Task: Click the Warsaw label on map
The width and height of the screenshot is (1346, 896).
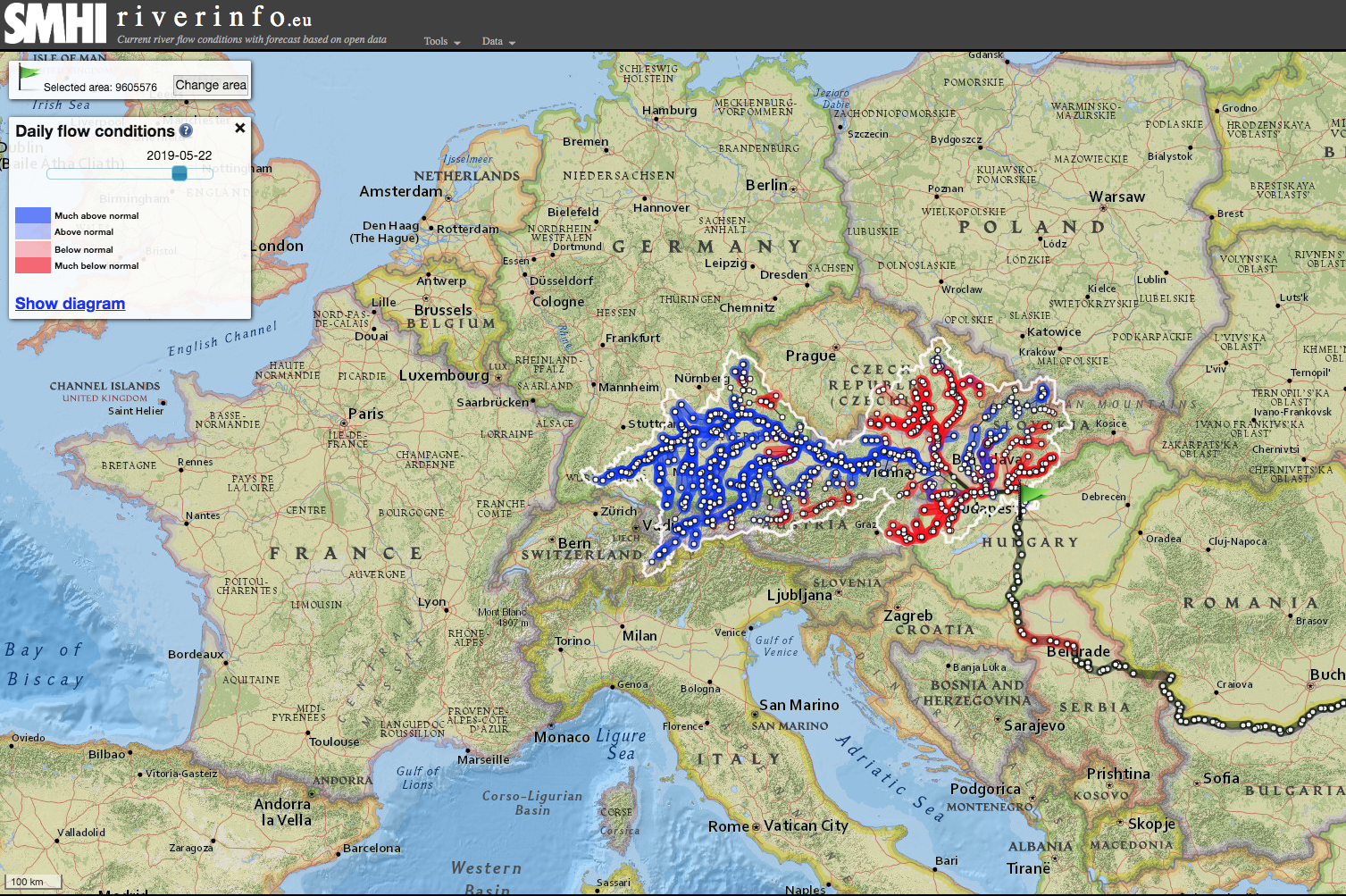Action: (1116, 197)
